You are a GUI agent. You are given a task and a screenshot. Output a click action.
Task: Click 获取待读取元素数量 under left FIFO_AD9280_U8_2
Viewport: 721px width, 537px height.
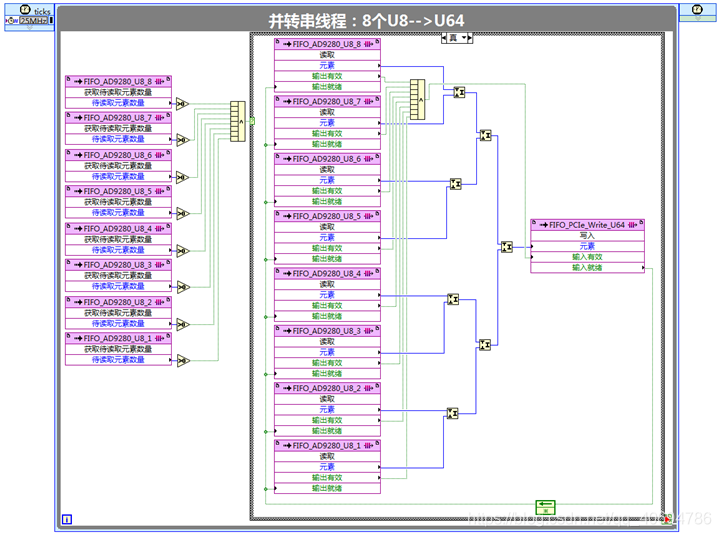pyautogui.click(x=118, y=313)
